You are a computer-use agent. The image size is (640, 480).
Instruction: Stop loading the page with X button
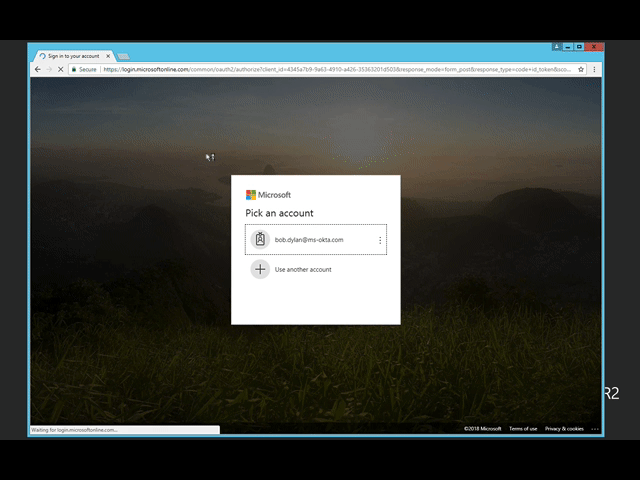coord(62,70)
